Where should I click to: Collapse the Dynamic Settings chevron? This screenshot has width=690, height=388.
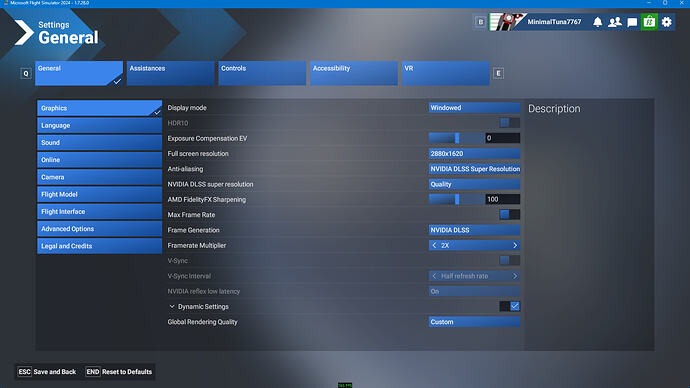pyautogui.click(x=172, y=307)
